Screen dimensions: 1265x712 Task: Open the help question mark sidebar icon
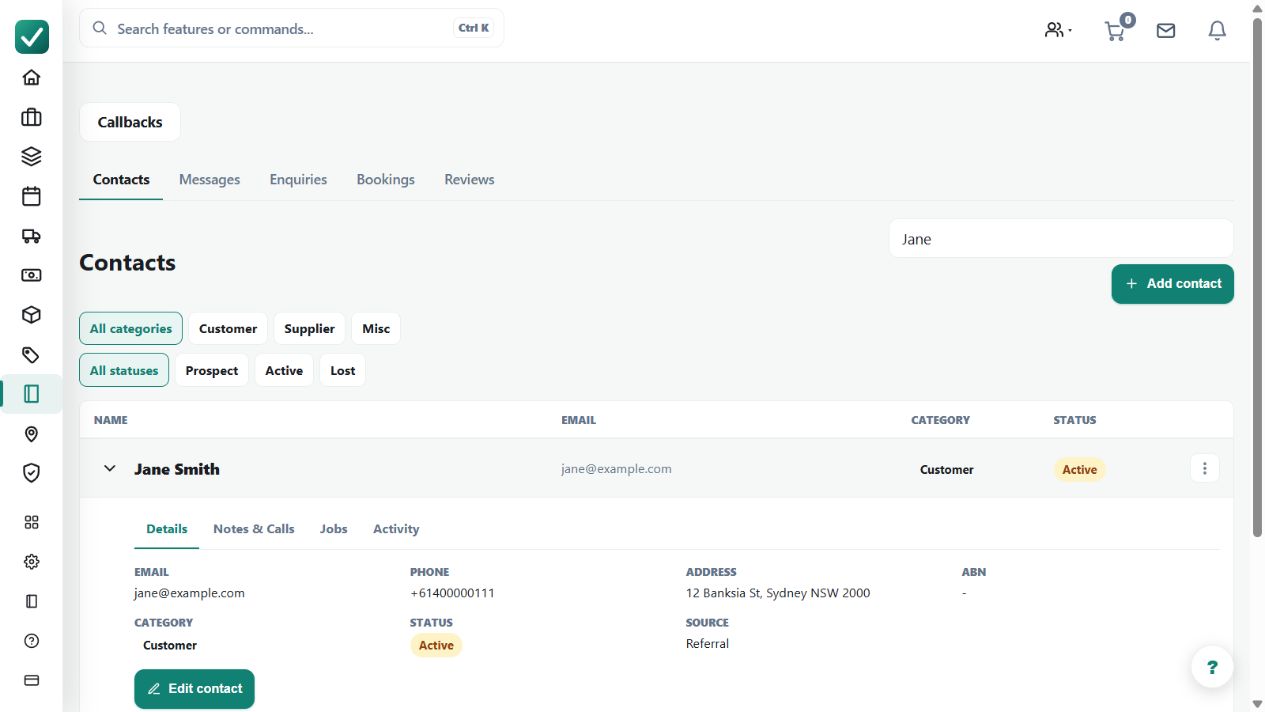[x=31, y=641]
